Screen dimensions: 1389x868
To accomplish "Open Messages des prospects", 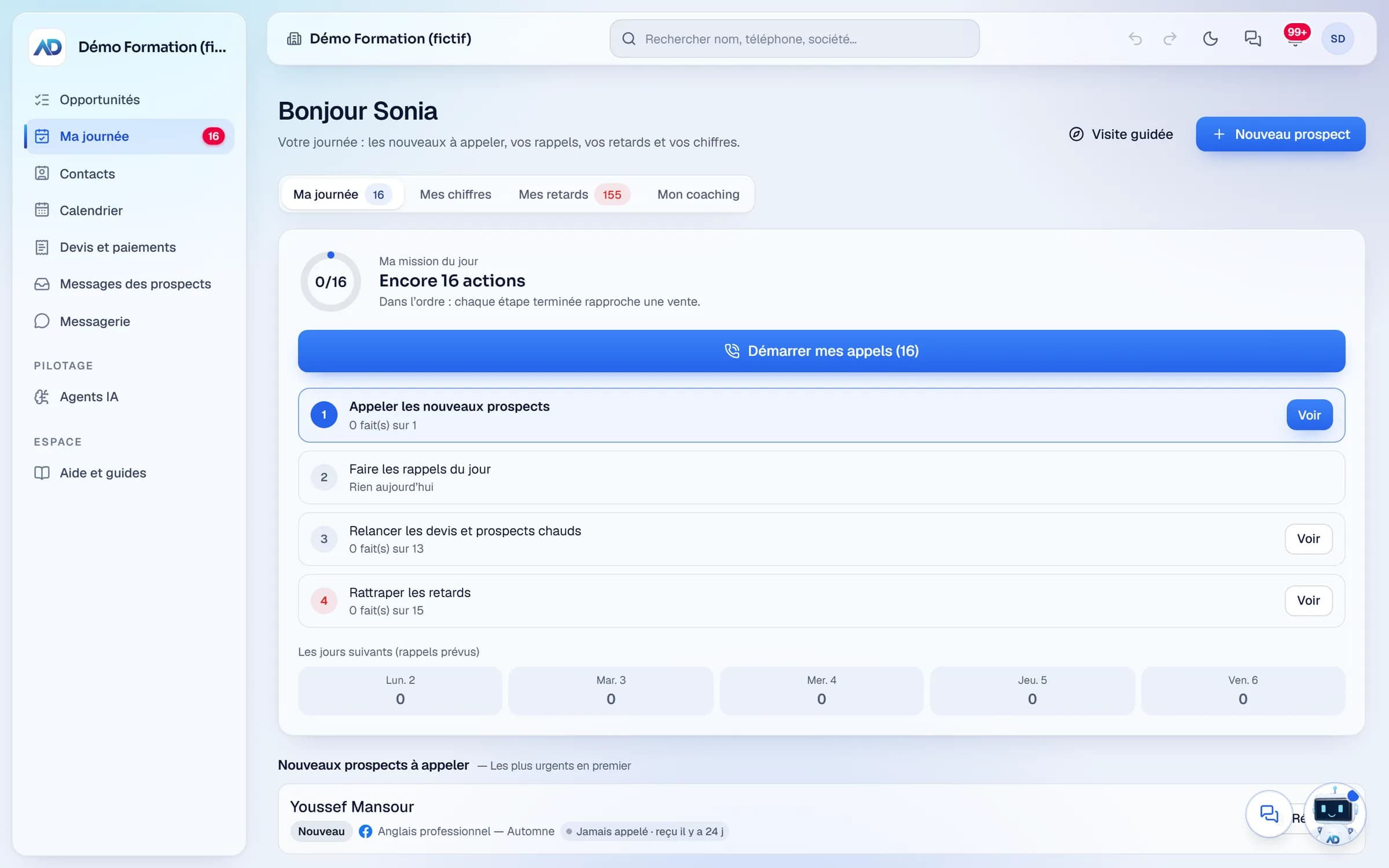I will point(129,284).
